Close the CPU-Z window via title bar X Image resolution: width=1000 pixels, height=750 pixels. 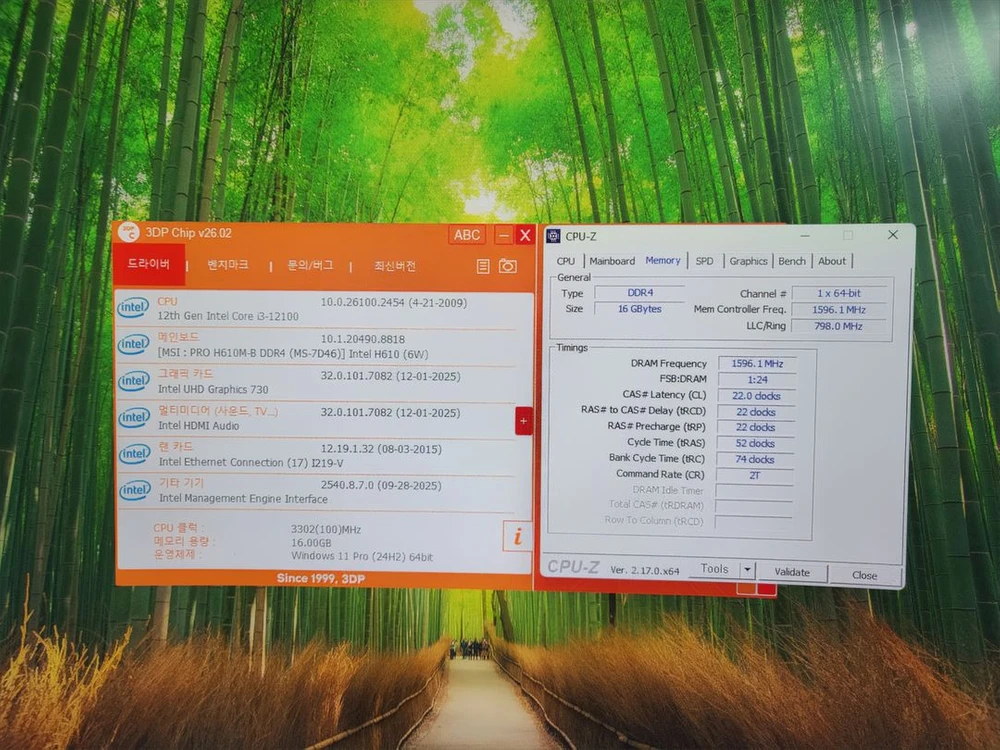coord(892,235)
